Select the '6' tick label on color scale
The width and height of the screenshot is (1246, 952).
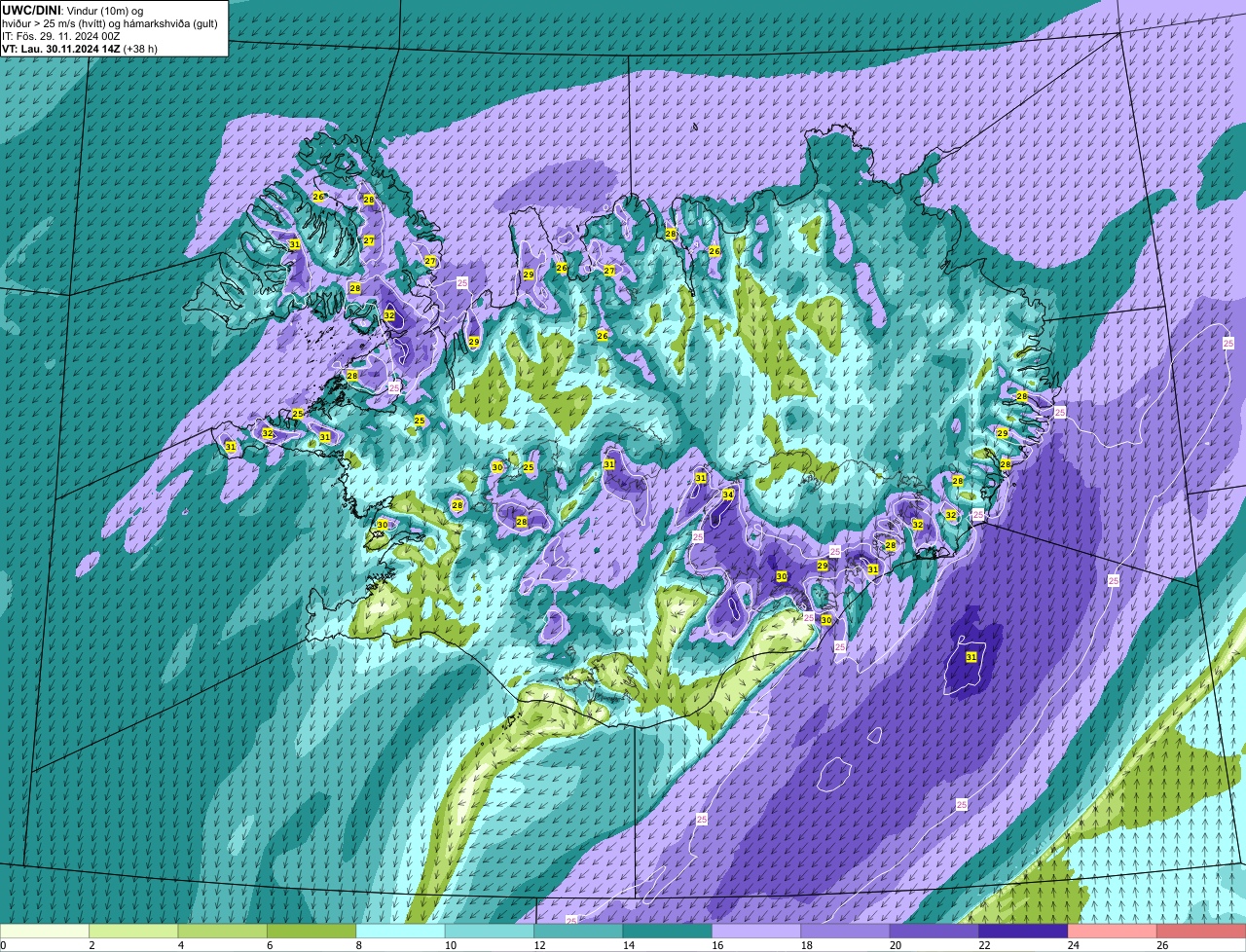point(270,945)
